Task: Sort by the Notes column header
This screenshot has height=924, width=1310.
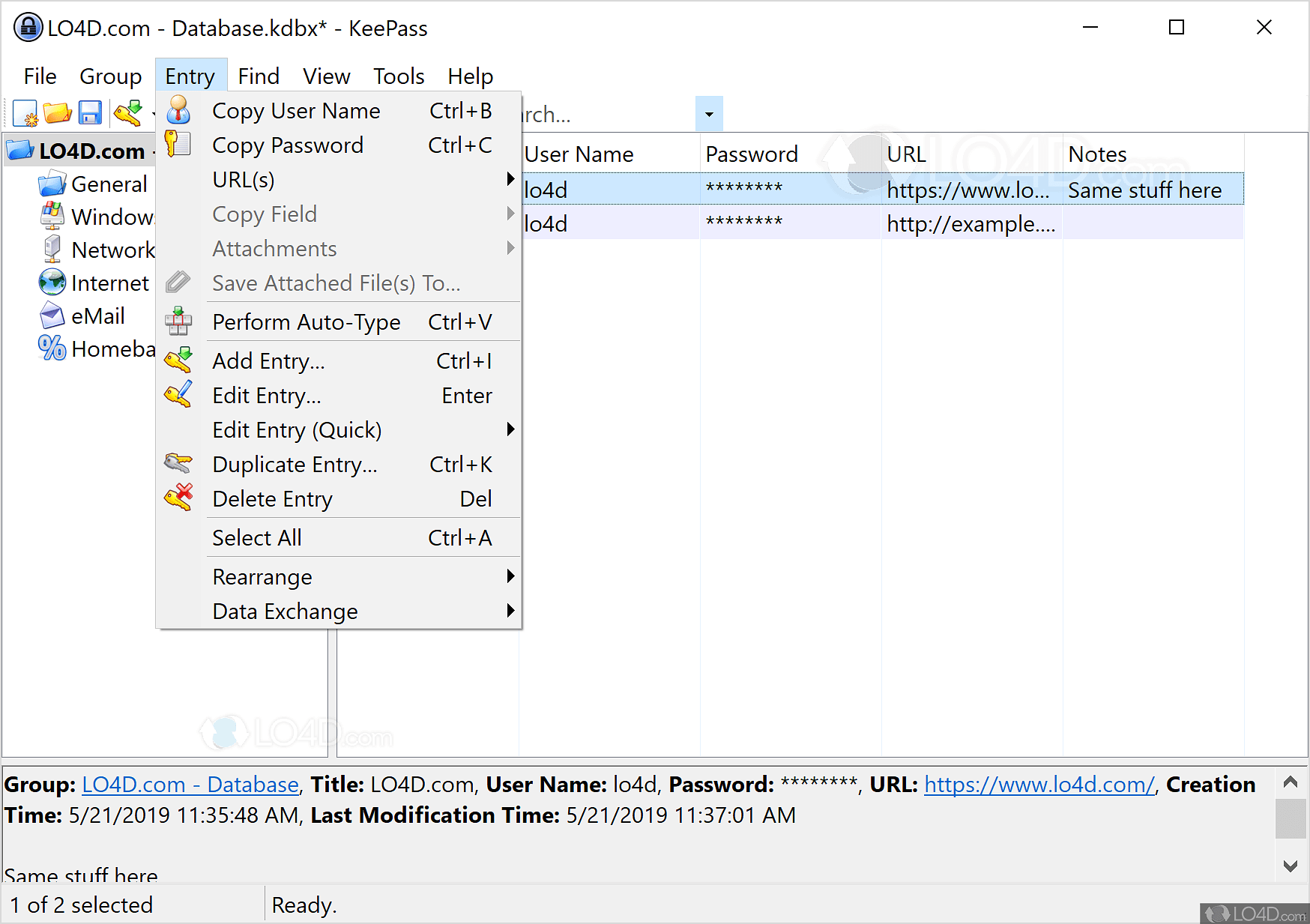Action: tap(1153, 154)
